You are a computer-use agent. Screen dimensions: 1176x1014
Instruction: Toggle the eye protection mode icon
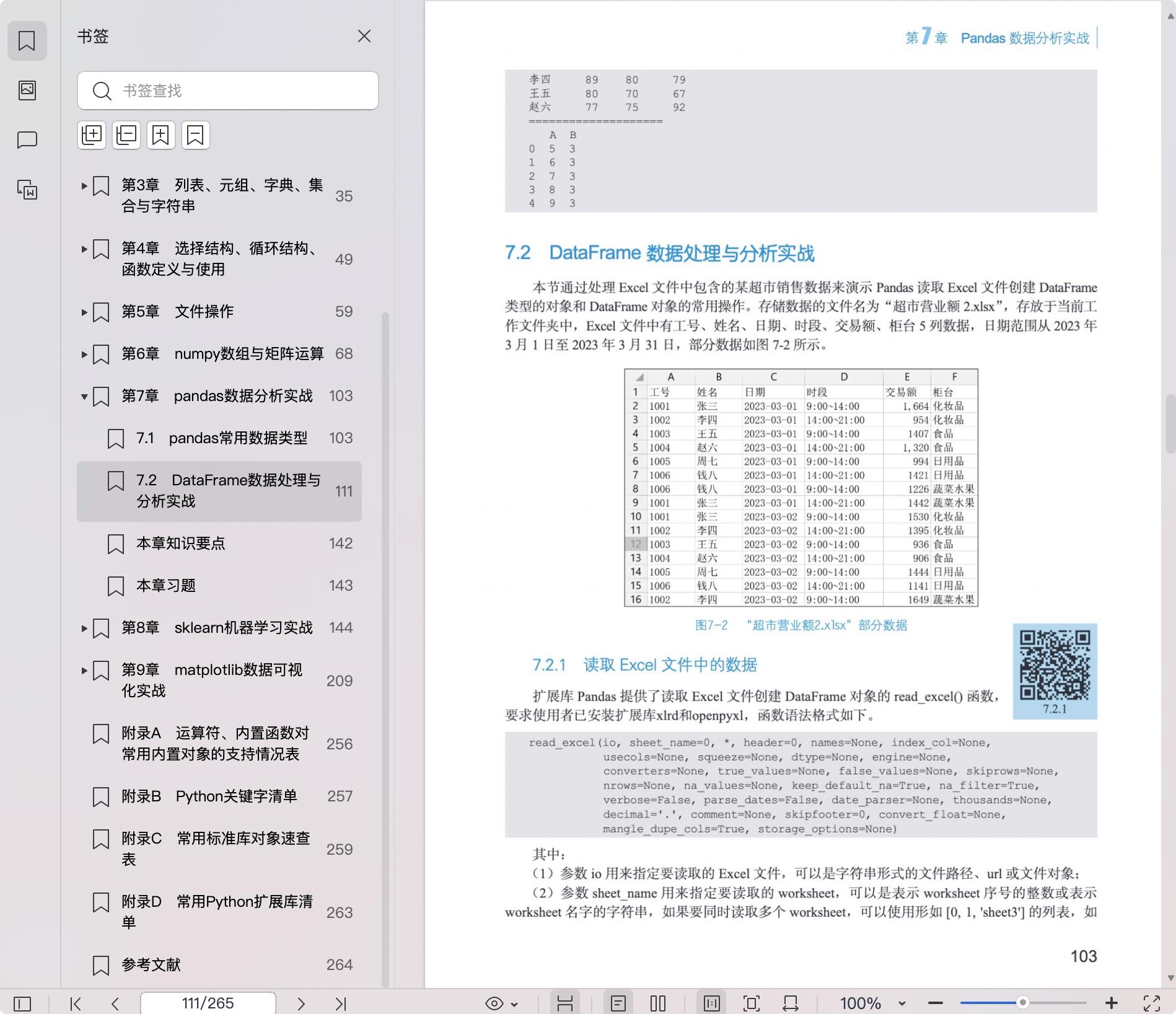[x=494, y=1003]
